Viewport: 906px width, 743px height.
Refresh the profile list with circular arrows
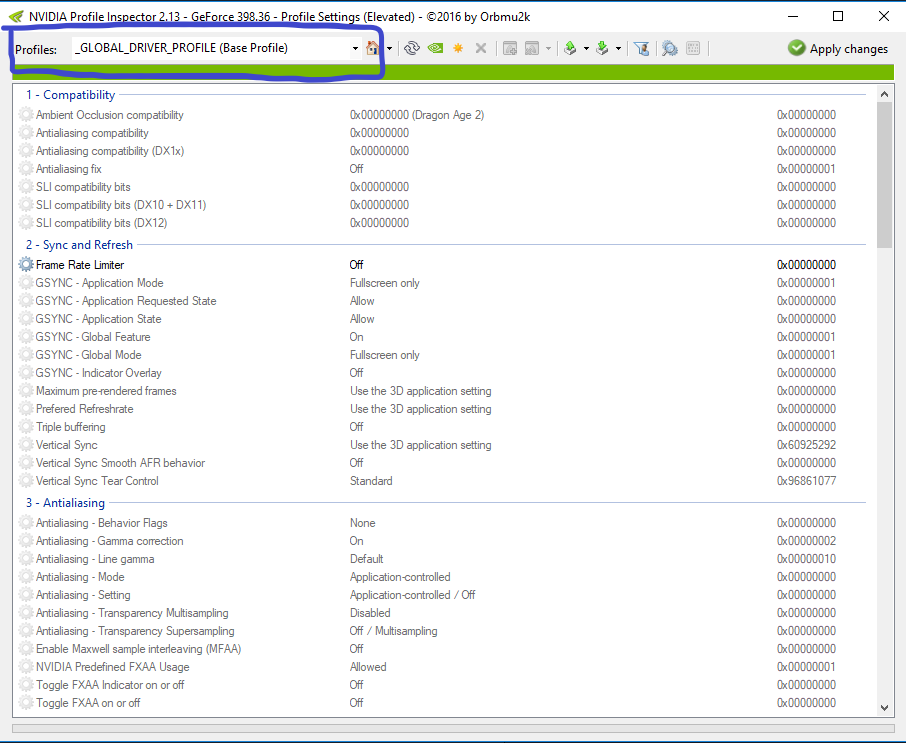tap(411, 49)
